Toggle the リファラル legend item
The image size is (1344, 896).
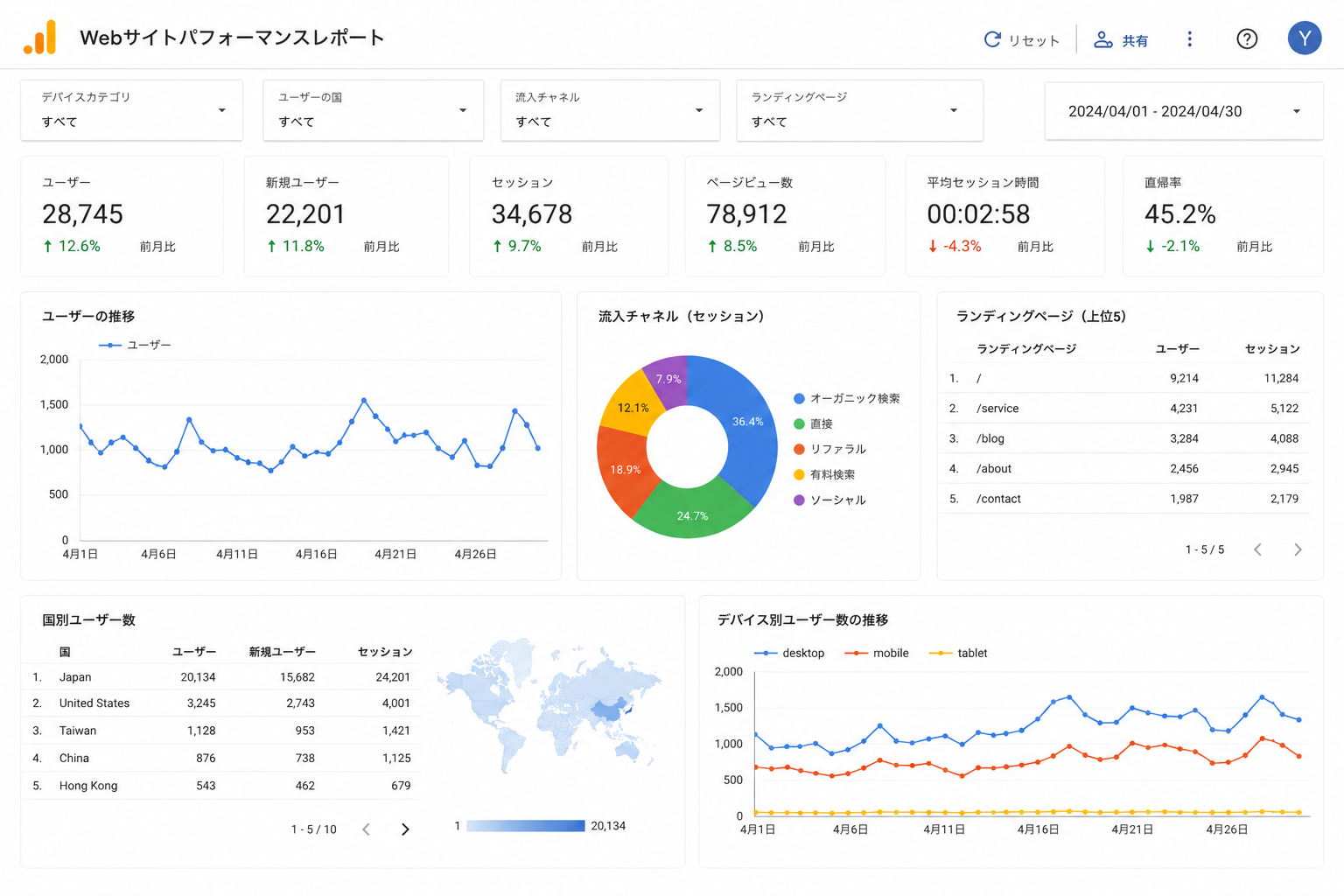point(829,449)
